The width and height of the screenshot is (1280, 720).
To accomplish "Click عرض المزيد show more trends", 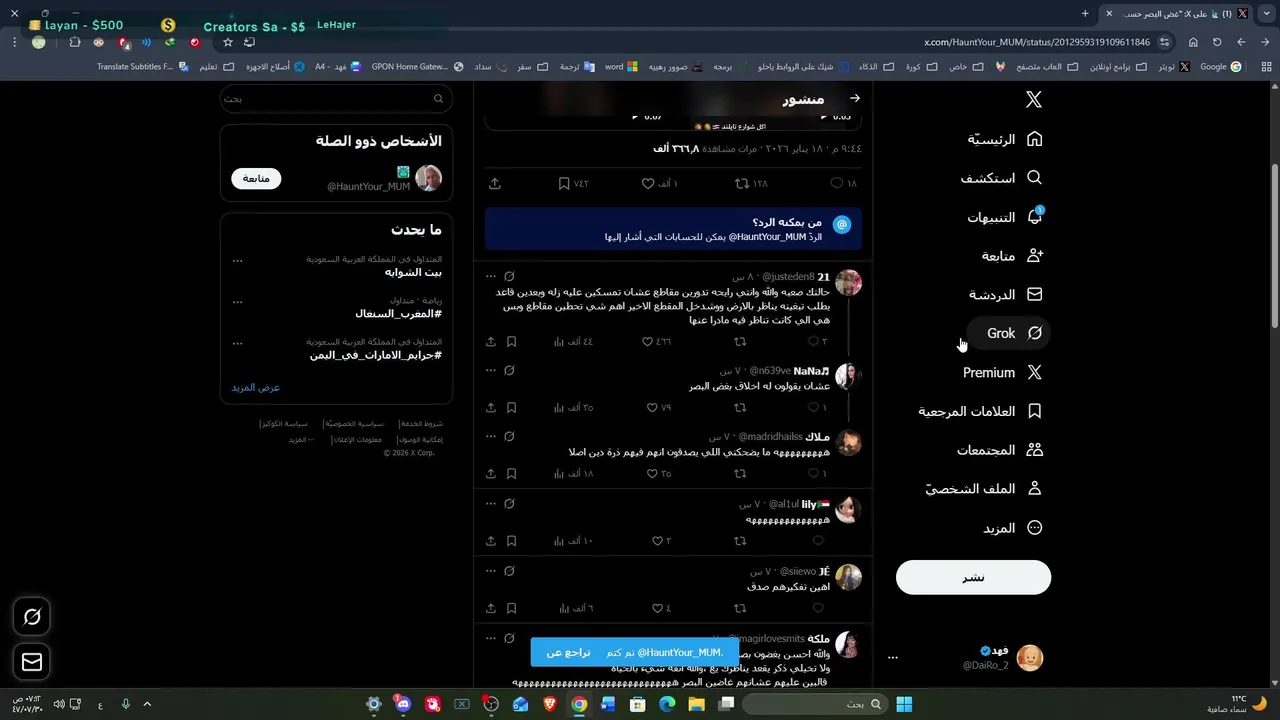I will [256, 387].
